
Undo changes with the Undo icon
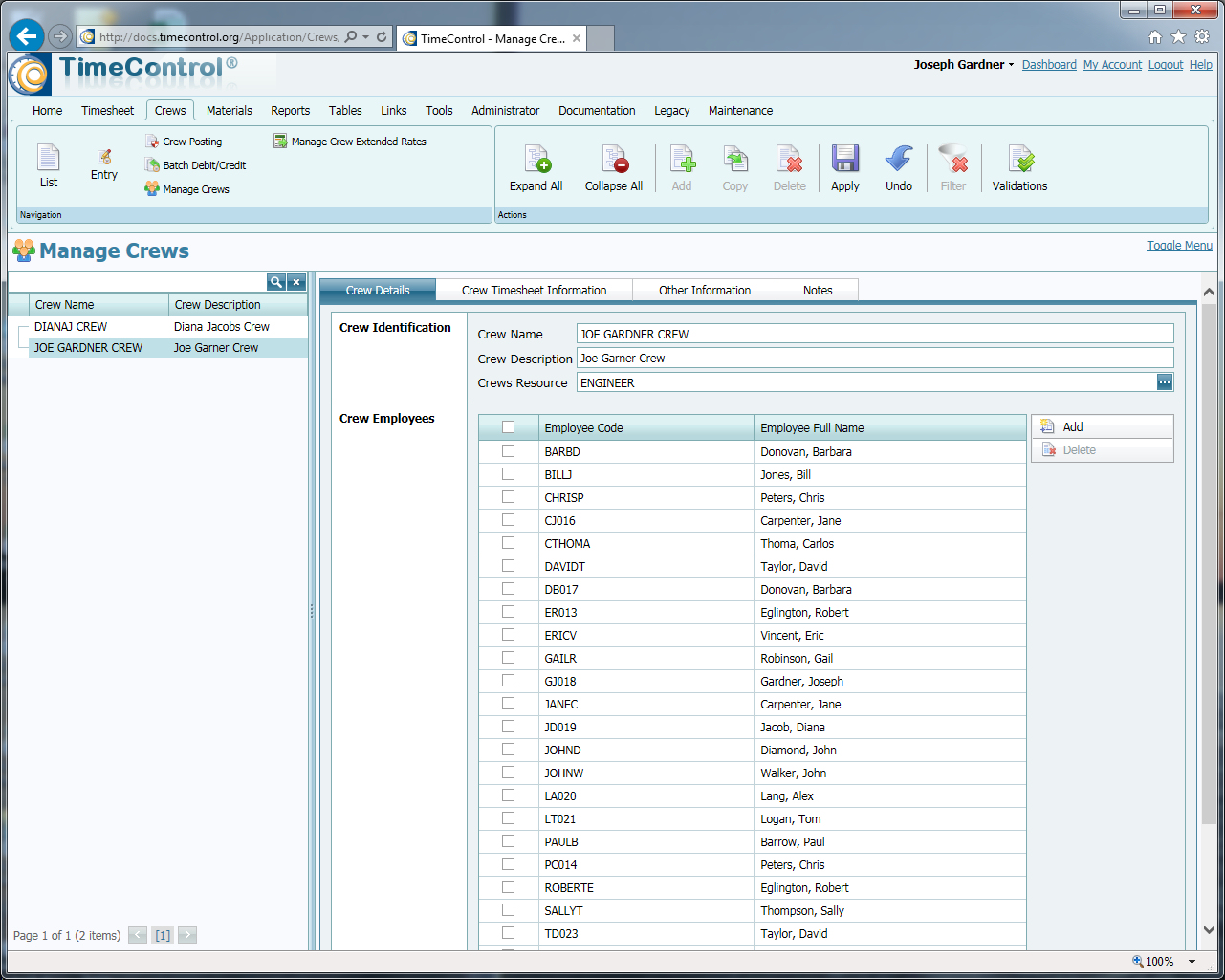click(899, 167)
